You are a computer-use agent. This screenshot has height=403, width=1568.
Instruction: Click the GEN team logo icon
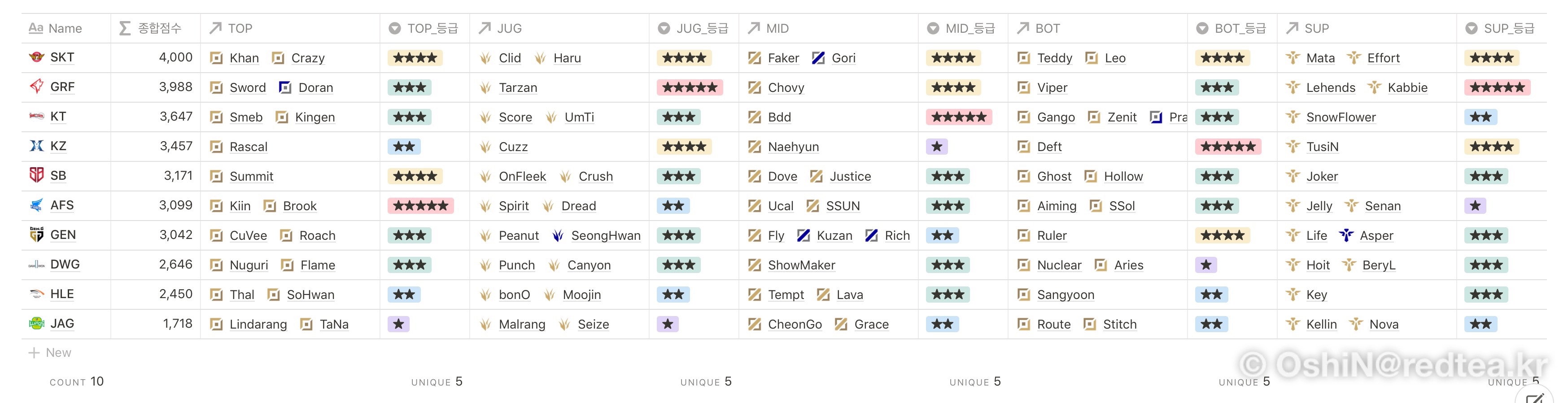coord(36,234)
